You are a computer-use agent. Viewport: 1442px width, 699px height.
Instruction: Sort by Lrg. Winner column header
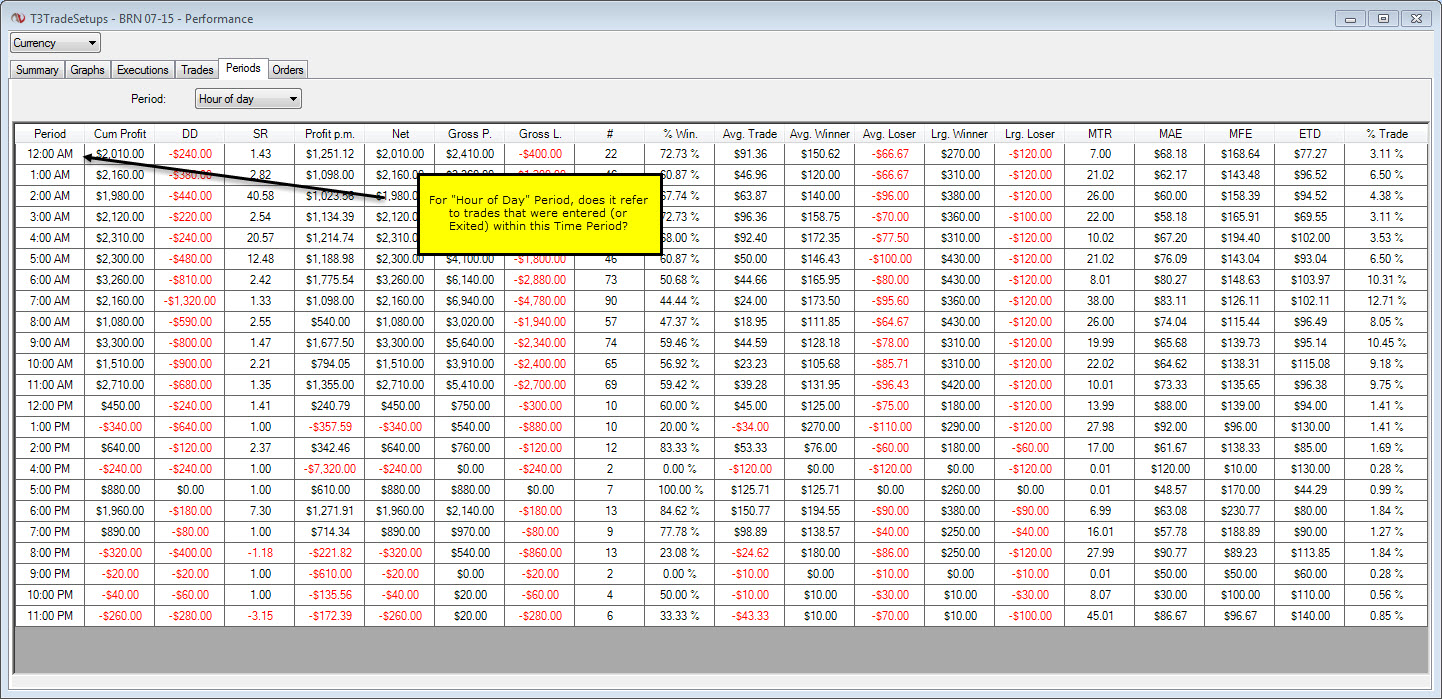(x=960, y=133)
